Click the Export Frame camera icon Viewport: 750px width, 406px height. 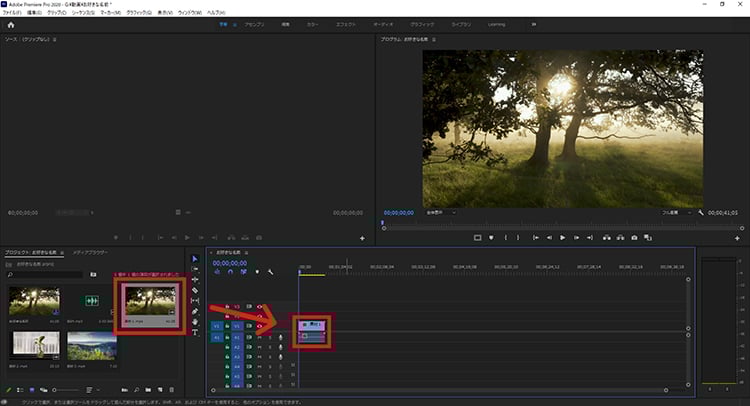click(x=634, y=238)
